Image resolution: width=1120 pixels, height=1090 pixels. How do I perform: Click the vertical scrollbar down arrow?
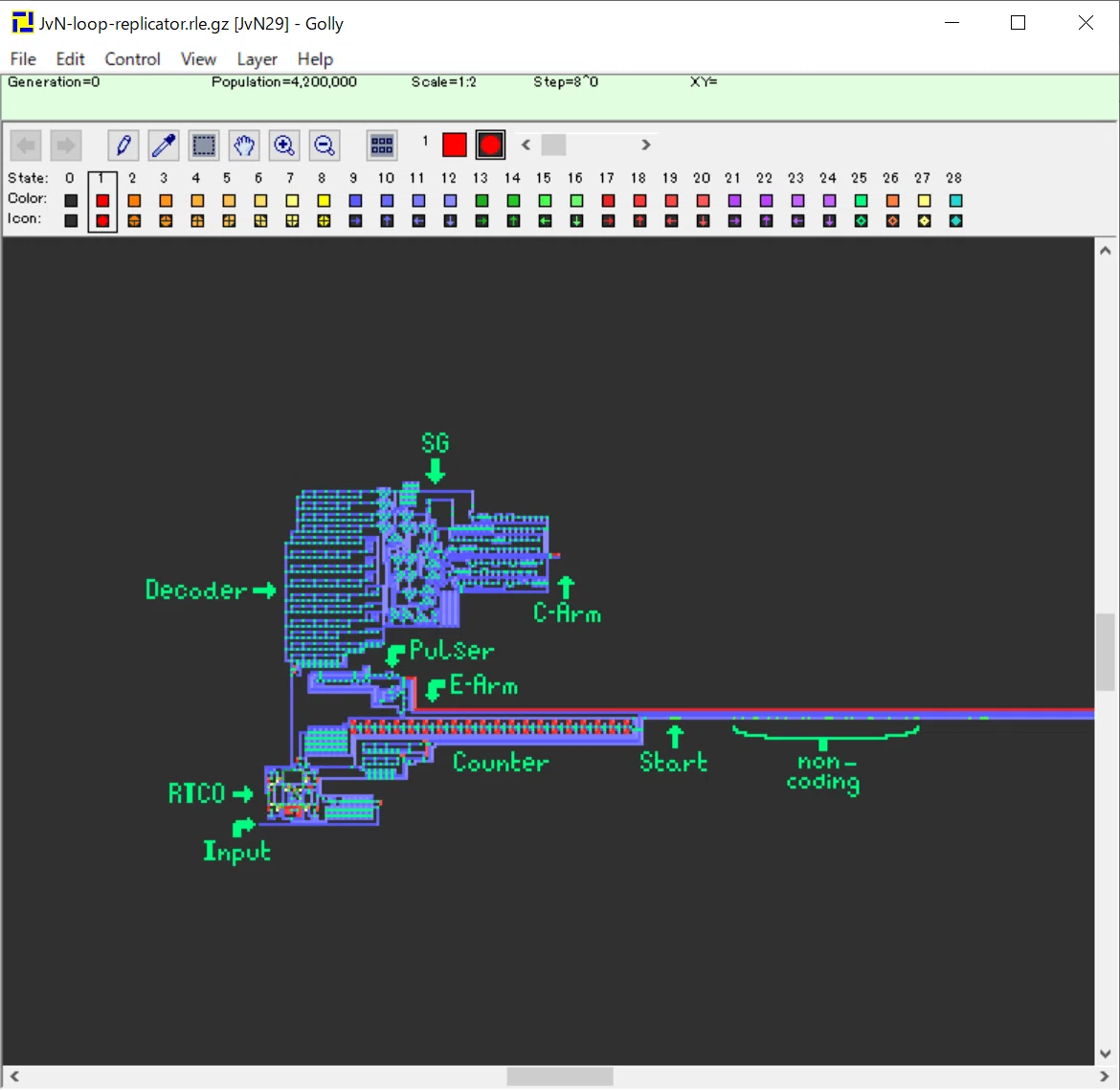1106,1054
